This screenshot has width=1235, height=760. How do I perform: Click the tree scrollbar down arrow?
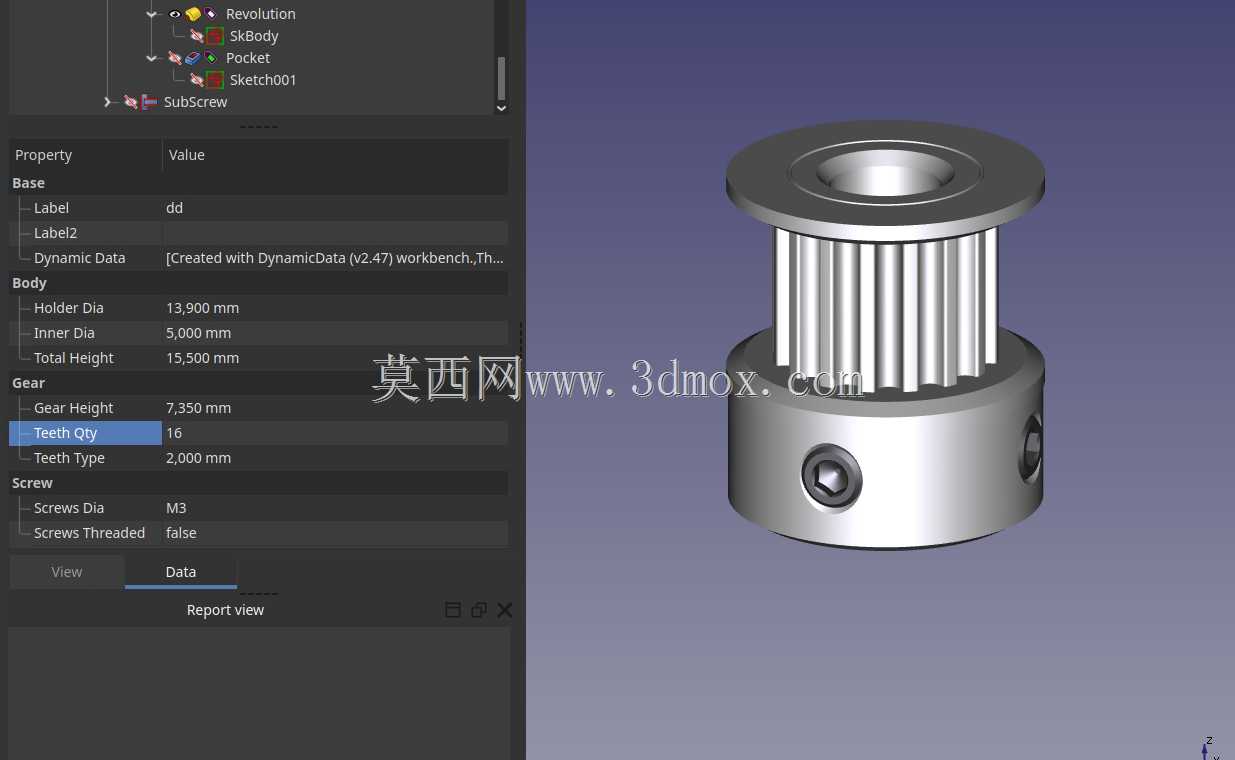501,108
